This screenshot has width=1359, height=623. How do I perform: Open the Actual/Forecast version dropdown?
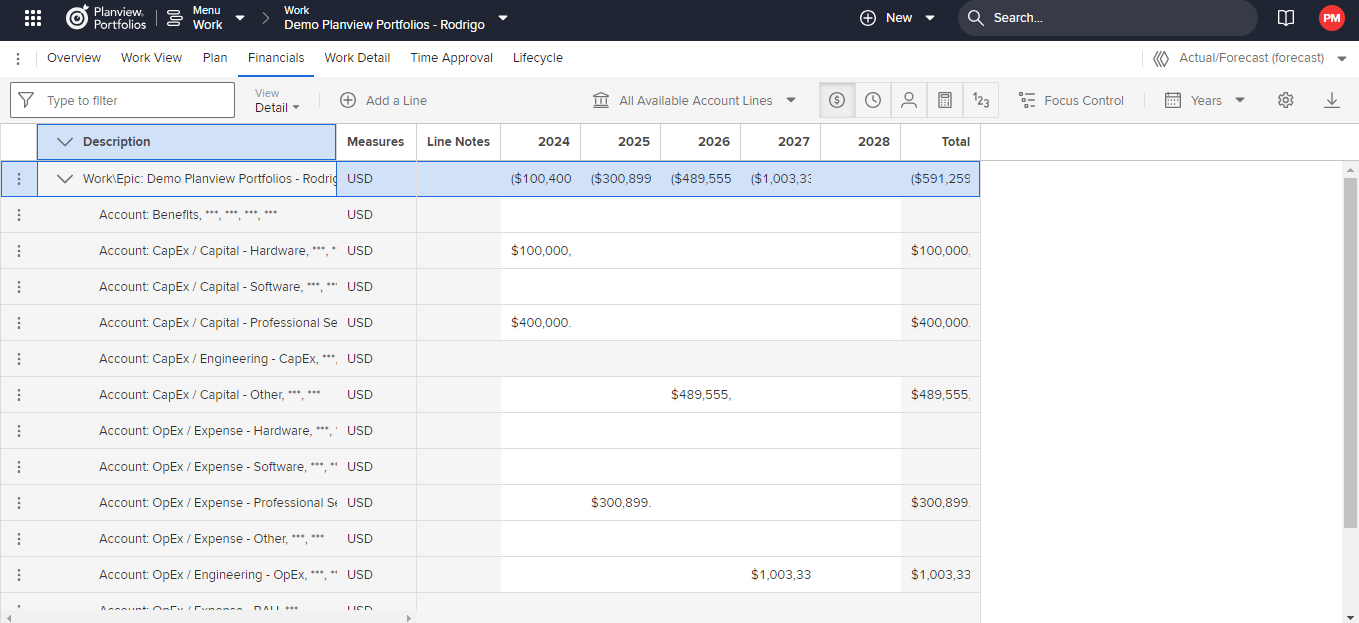pyautogui.click(x=1250, y=59)
